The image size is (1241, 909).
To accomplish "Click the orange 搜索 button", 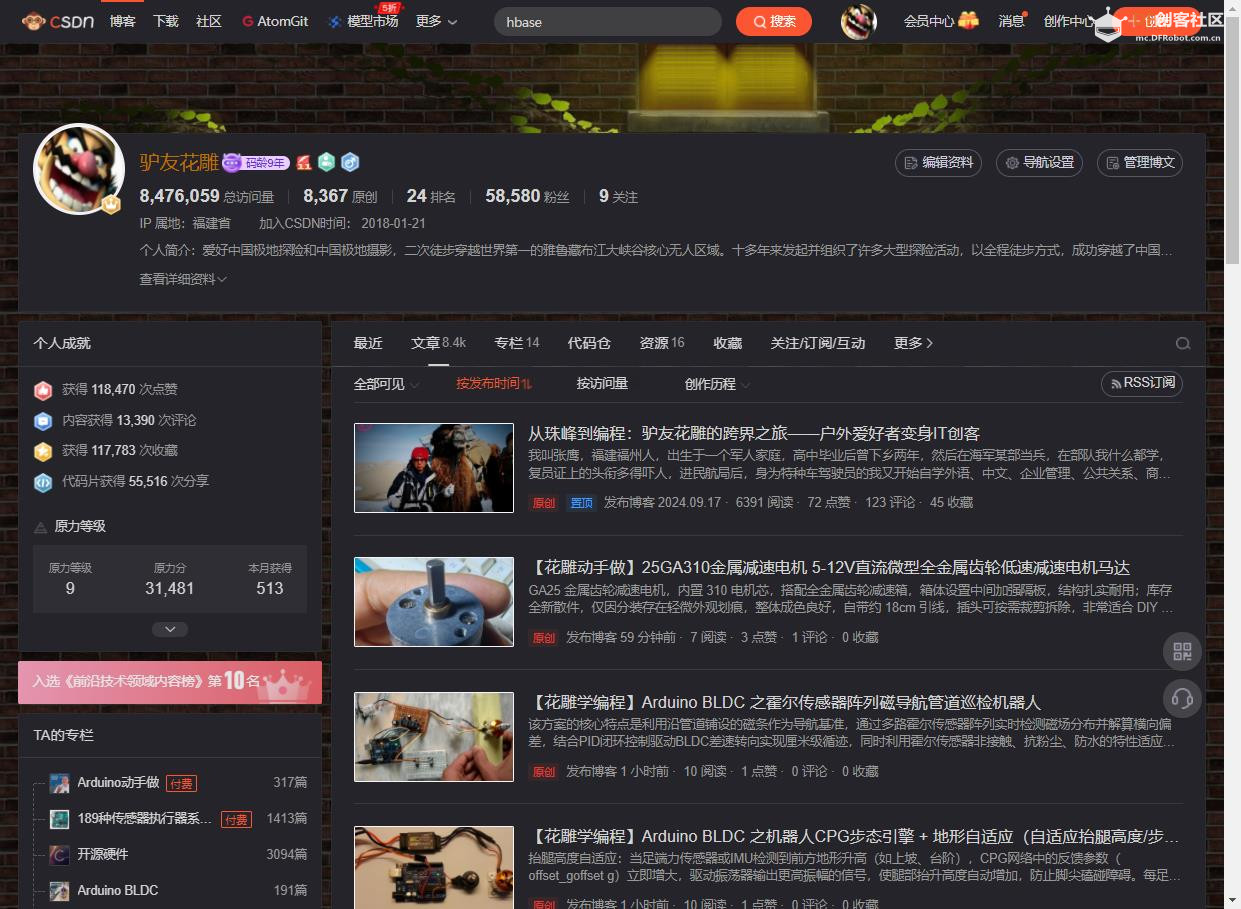I will (774, 21).
